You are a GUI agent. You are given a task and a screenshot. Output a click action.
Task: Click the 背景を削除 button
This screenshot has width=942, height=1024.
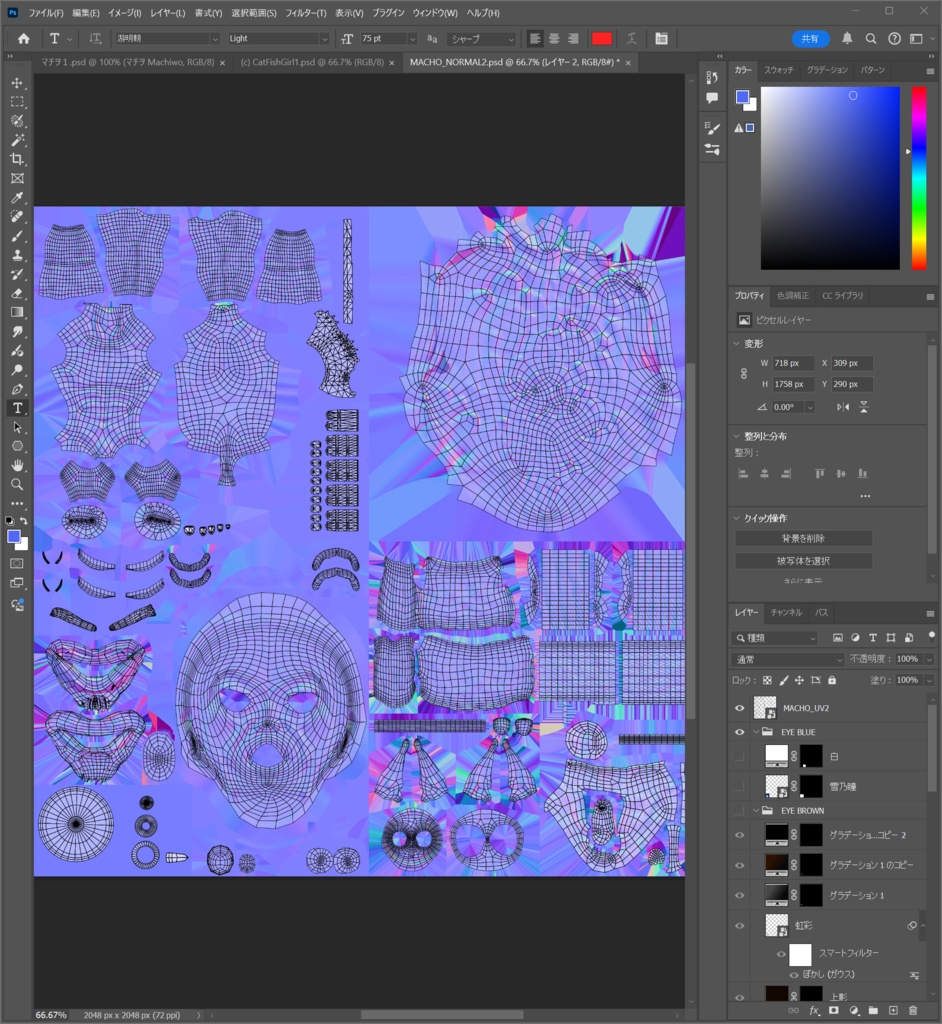coord(803,538)
